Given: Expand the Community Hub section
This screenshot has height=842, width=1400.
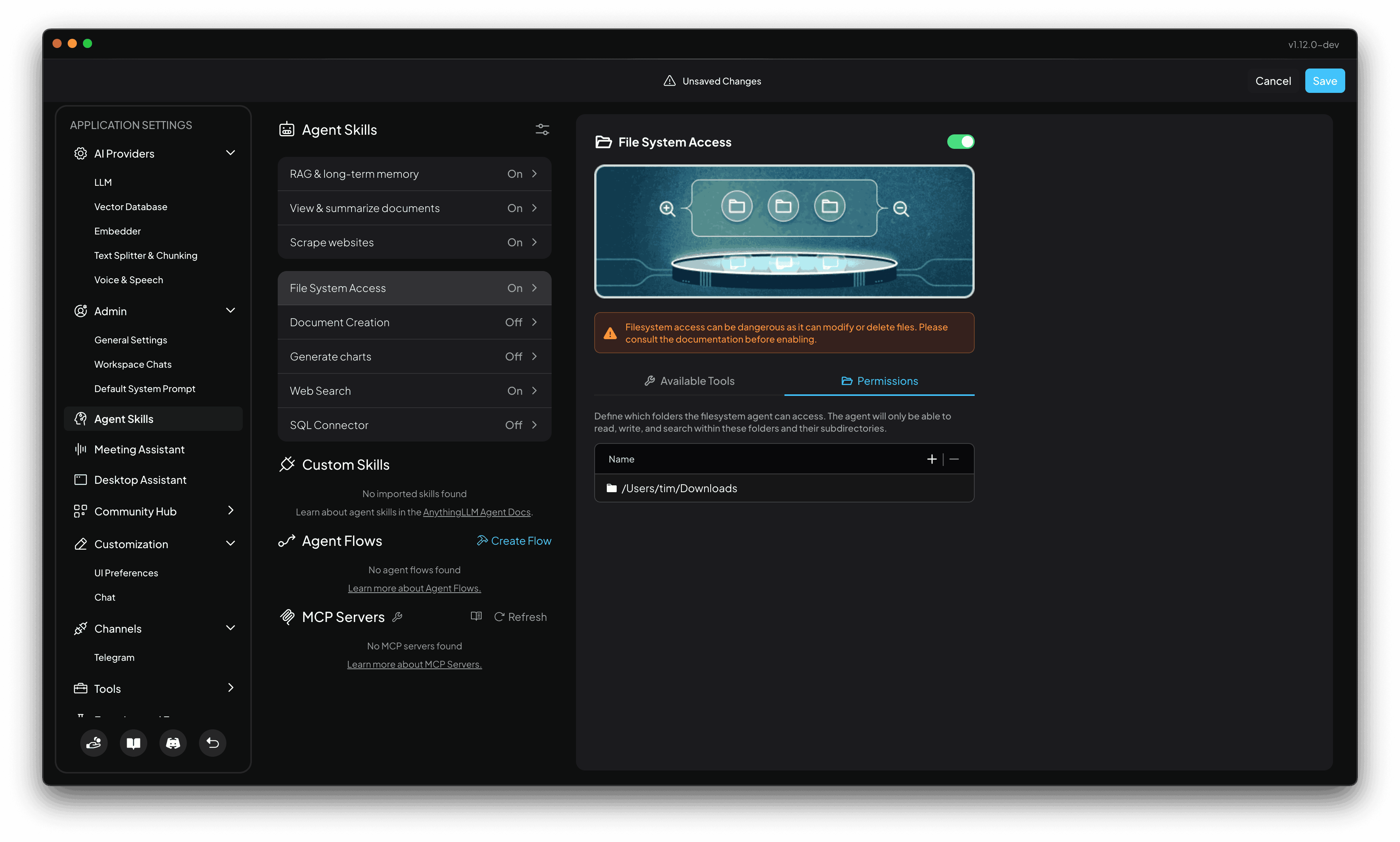Looking at the screenshot, I should point(230,511).
